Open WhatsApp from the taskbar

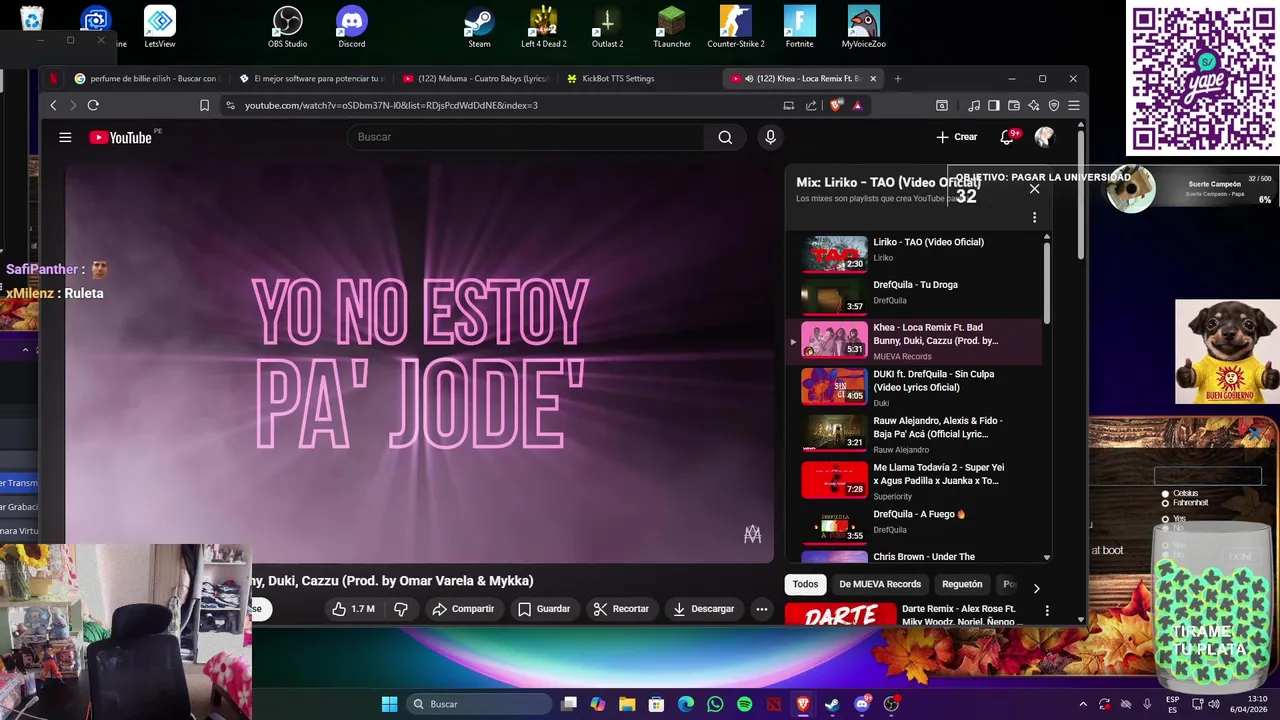(x=715, y=704)
